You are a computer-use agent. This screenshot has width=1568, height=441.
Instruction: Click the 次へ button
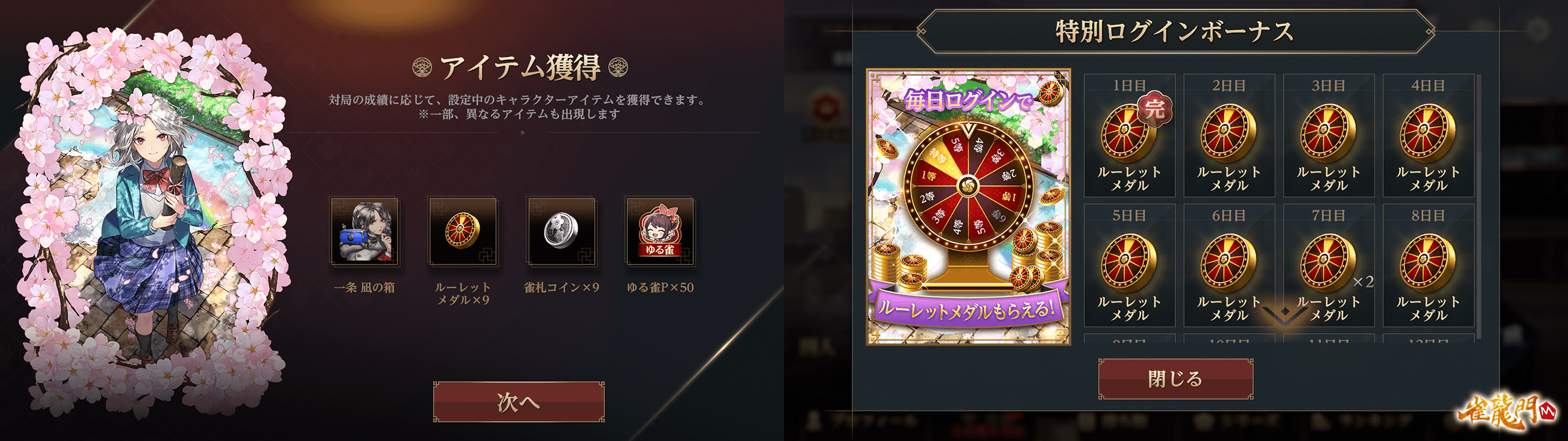pos(519,402)
